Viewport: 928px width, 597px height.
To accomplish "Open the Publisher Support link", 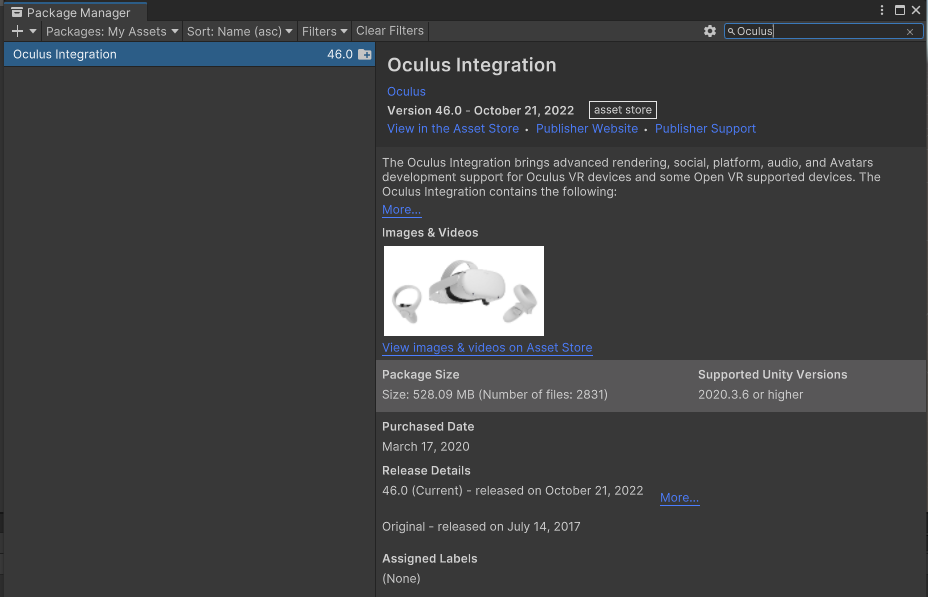I will [705, 129].
